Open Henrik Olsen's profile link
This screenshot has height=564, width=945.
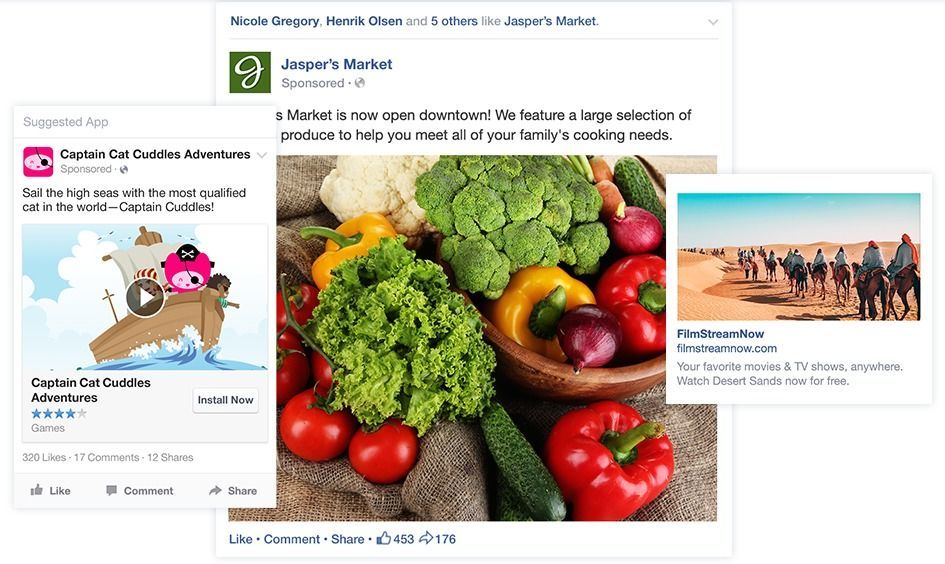coord(364,21)
